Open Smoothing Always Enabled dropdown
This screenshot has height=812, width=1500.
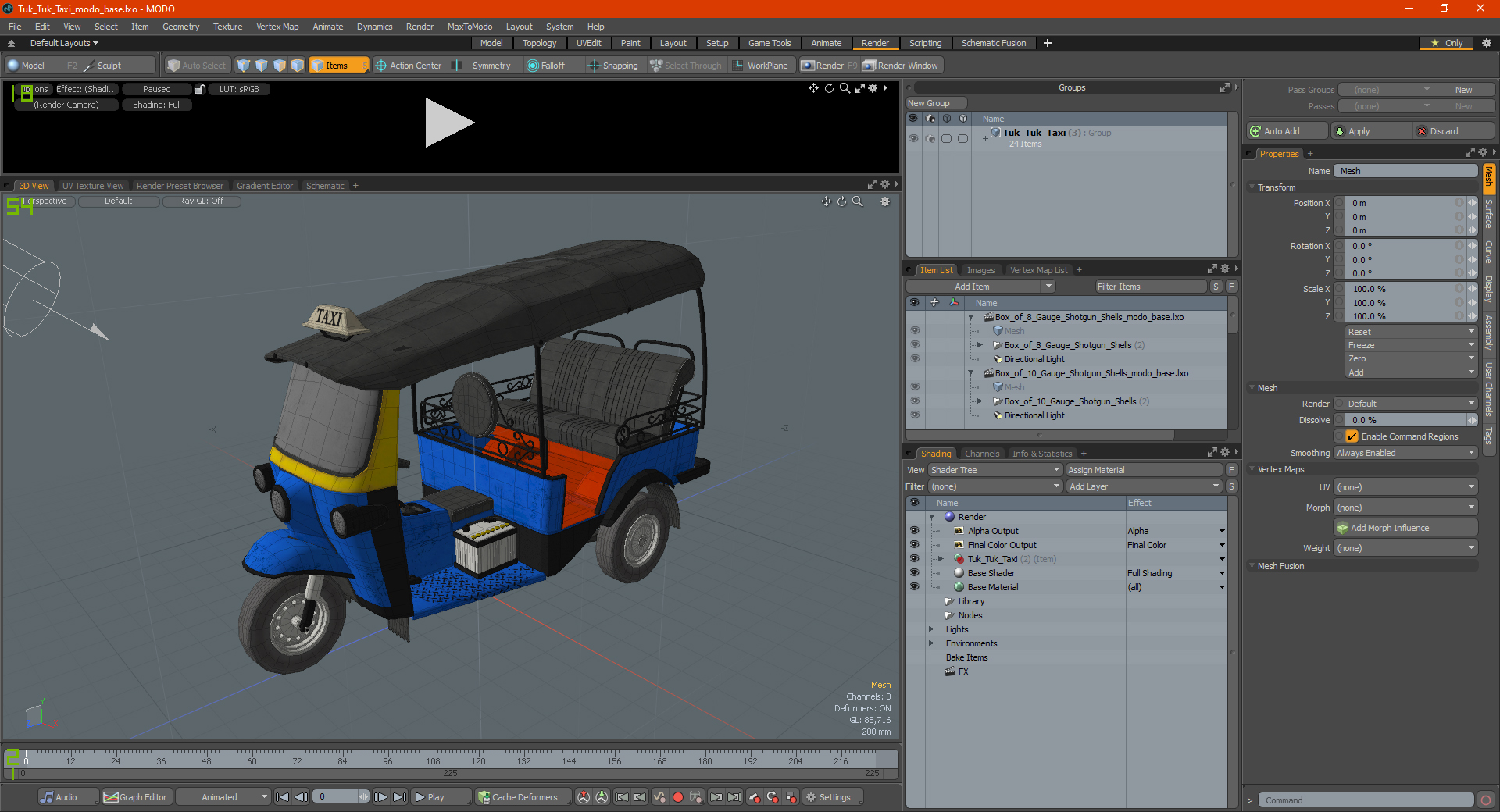[x=1405, y=453]
